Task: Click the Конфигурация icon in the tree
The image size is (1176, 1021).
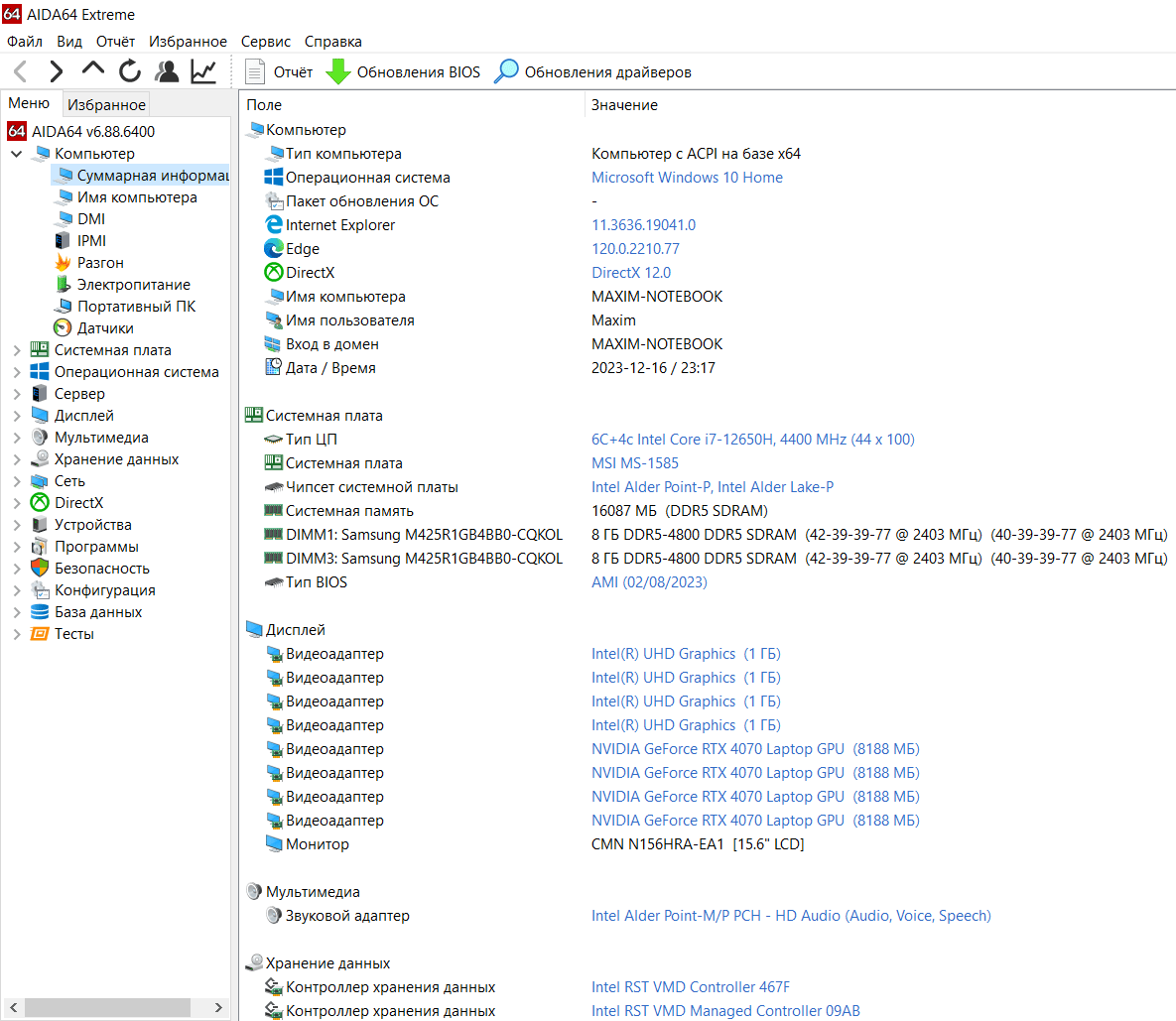Action: [x=40, y=590]
